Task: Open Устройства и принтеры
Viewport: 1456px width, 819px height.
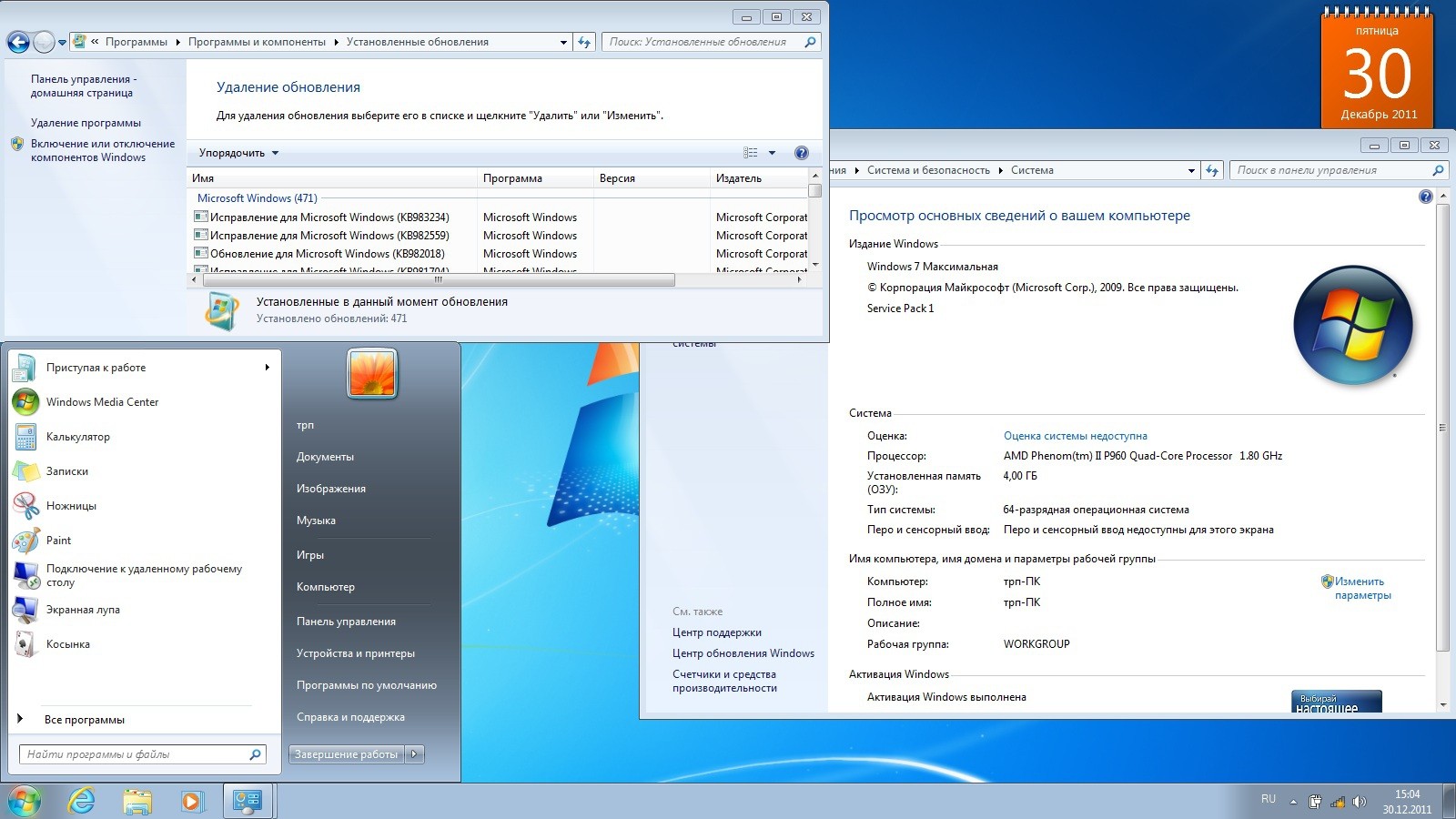Action: 356,653
